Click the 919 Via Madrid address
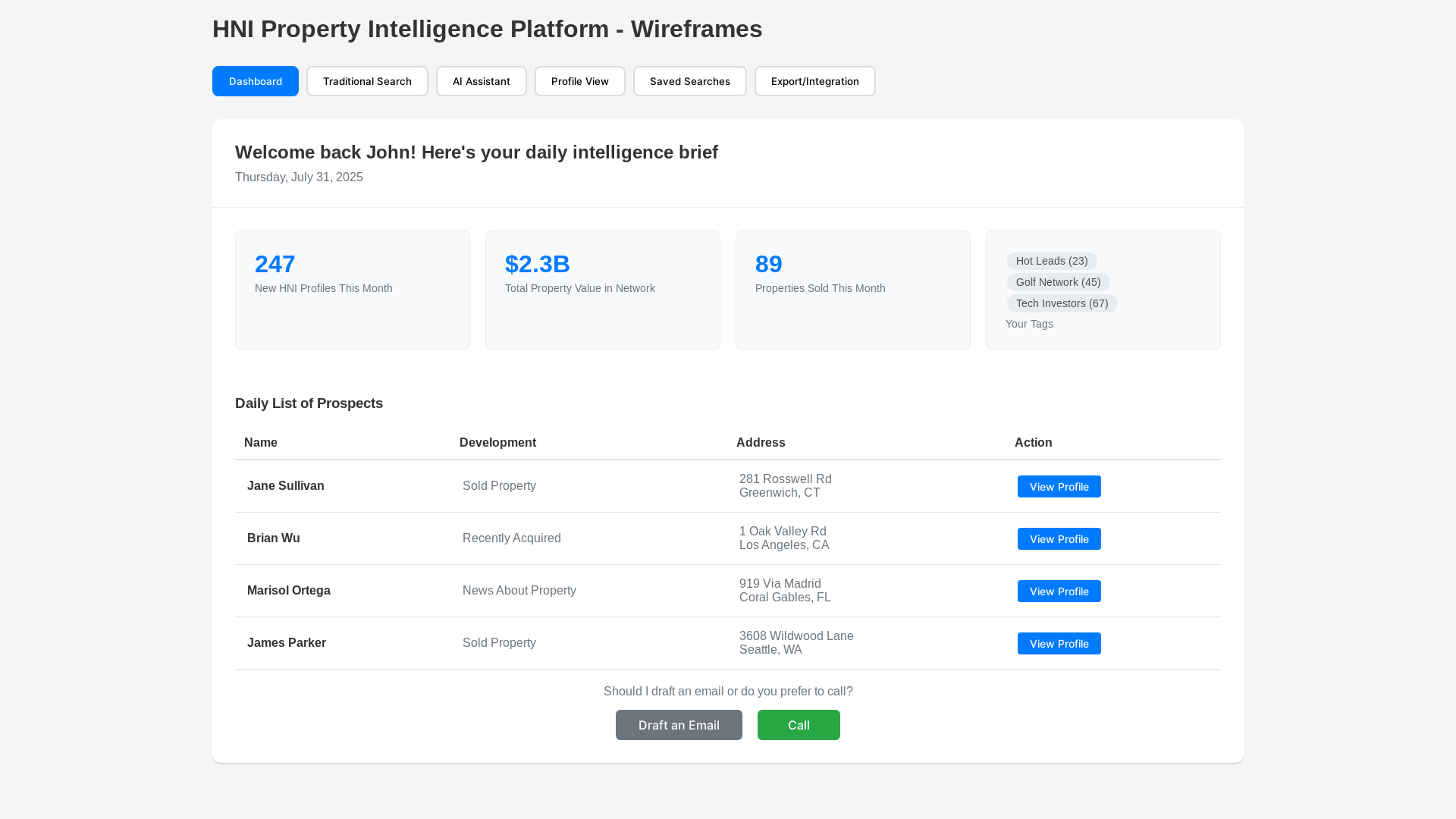 point(785,591)
